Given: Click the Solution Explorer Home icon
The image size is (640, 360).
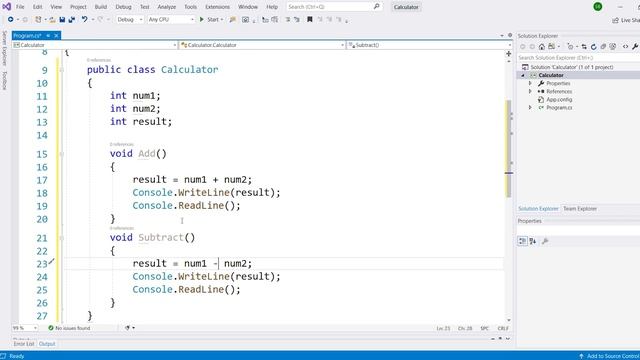Looking at the screenshot, I should pos(542,47).
